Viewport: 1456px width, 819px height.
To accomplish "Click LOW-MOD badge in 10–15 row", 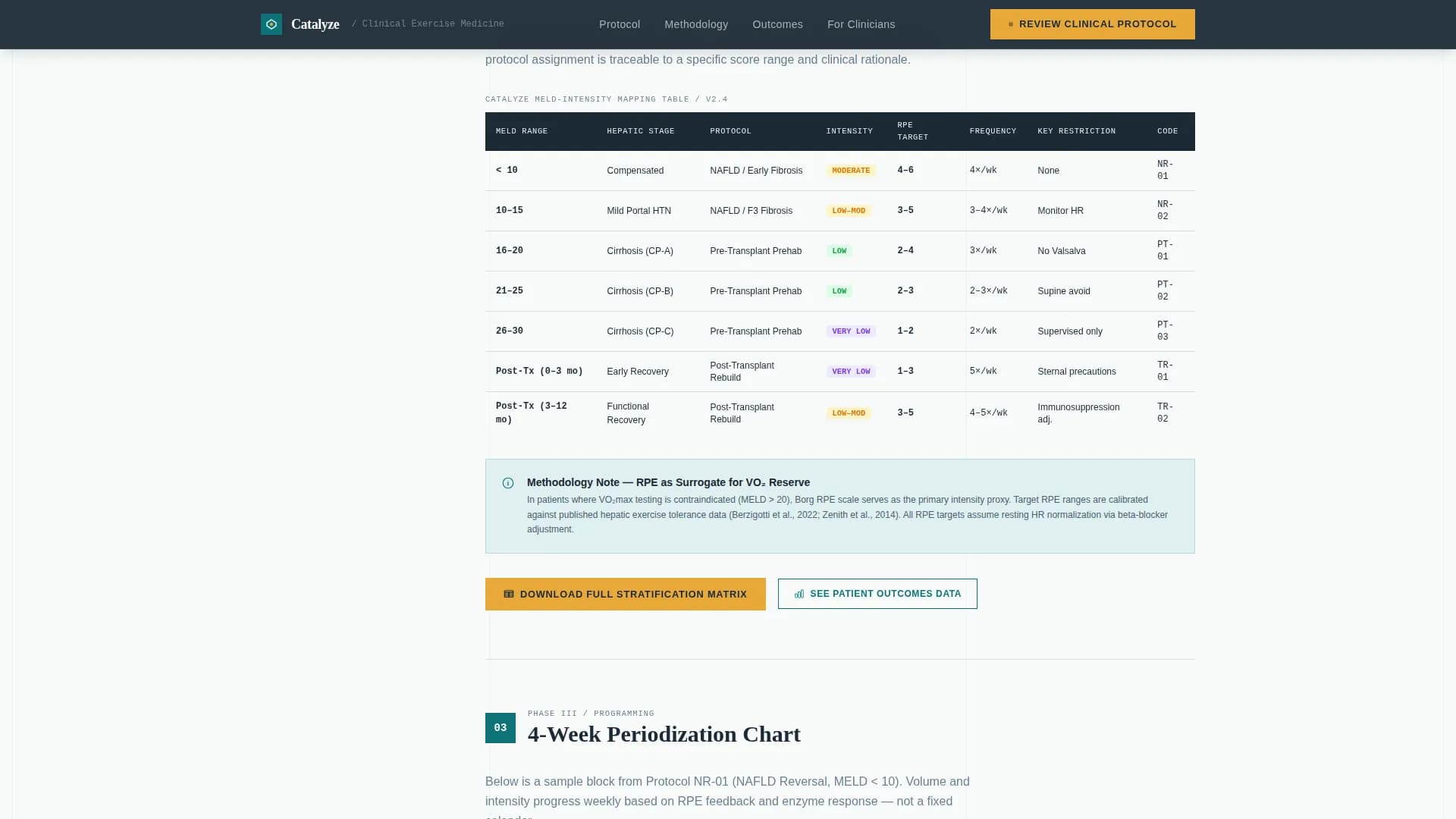I will tap(849, 211).
